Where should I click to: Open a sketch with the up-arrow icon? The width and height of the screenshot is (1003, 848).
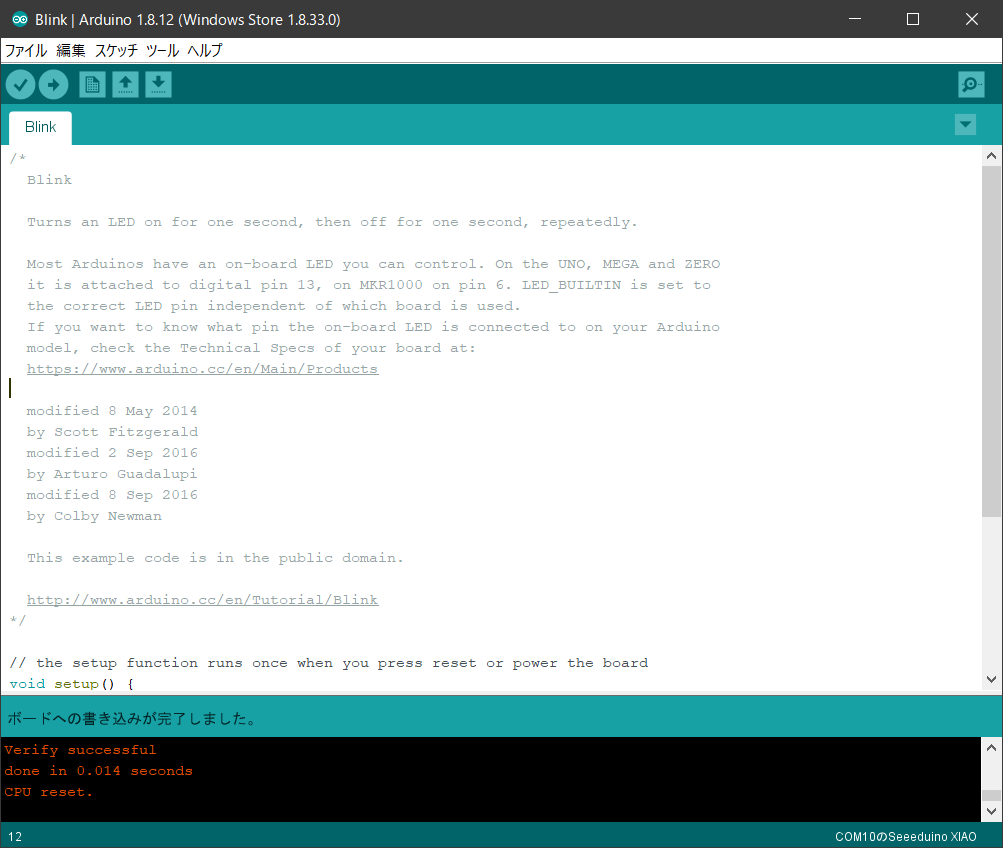click(x=125, y=84)
